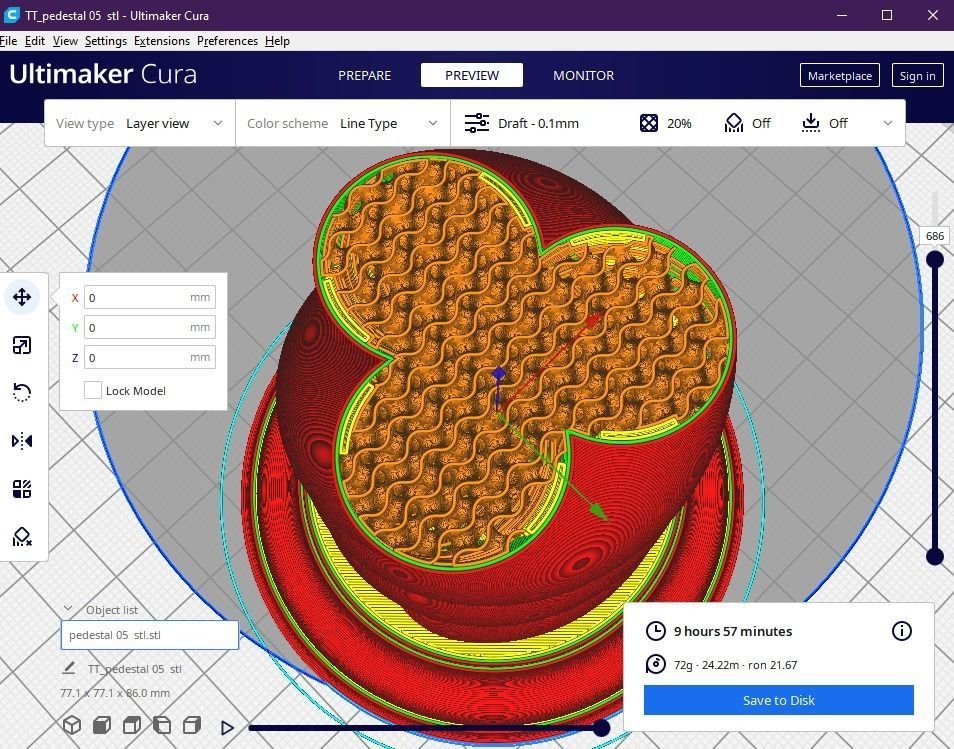The width and height of the screenshot is (954, 749).
Task: Switch to left side view icon
Action: (162, 725)
